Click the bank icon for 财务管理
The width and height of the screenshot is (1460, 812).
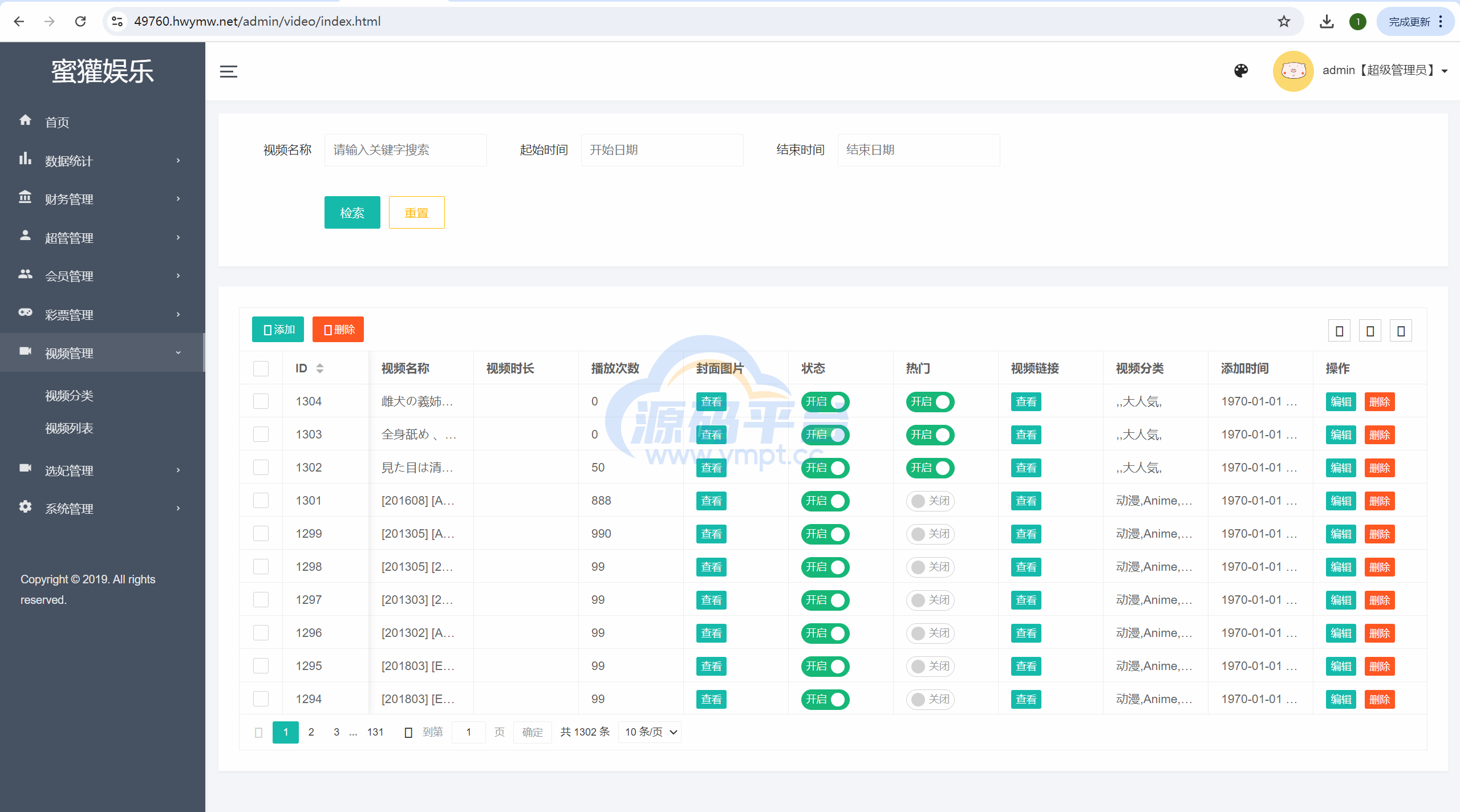click(x=25, y=197)
